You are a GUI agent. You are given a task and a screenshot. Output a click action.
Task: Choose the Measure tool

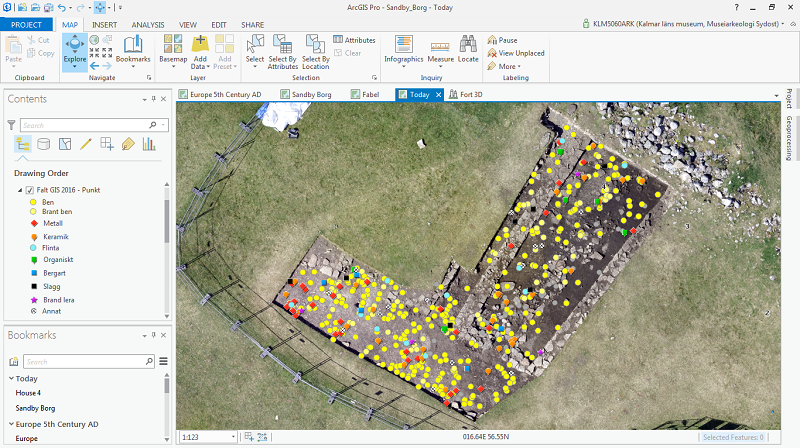pos(440,50)
